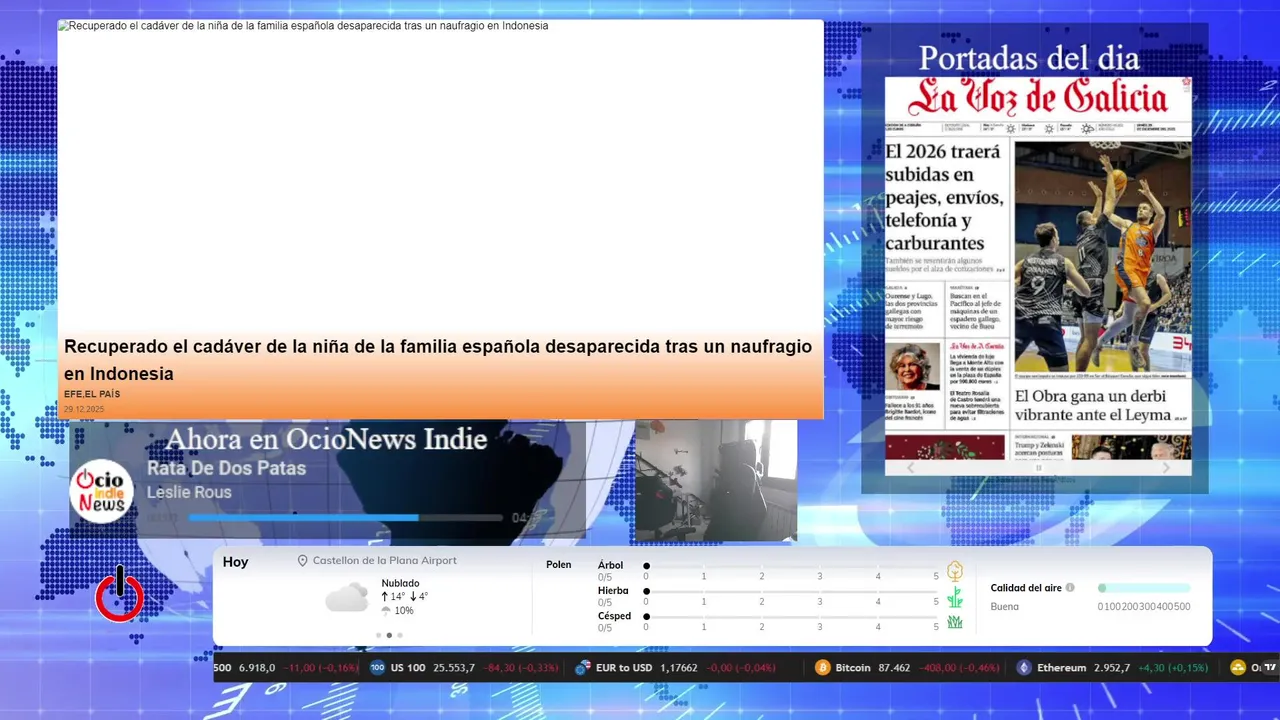Select the first weather carousel dot
This screenshot has width=1280, height=720.
pos(378,635)
